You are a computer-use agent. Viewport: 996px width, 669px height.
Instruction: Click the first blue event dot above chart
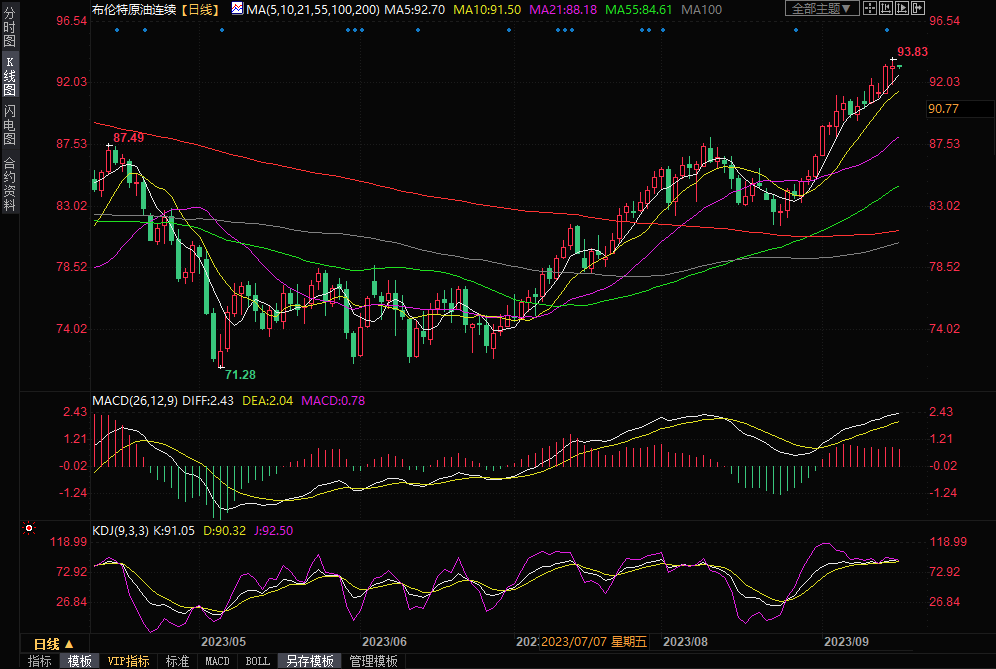pyautogui.click(x=116, y=30)
